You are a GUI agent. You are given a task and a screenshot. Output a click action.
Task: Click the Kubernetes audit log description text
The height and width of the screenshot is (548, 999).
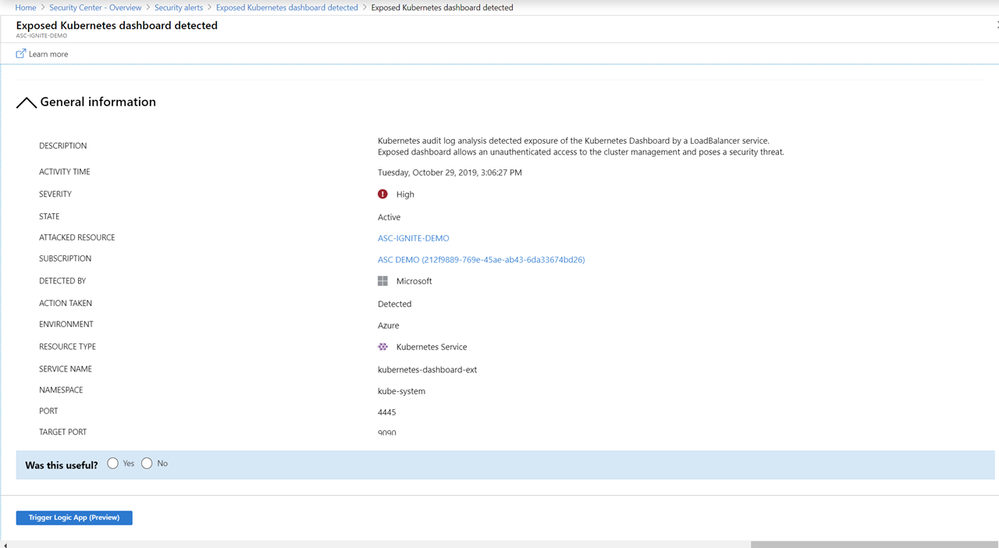click(x=581, y=147)
